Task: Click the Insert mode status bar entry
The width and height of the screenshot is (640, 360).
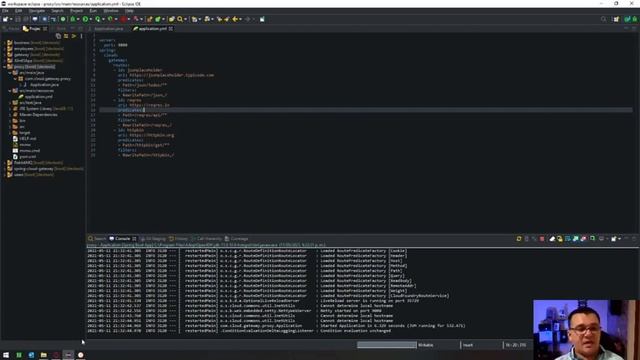Action: [x=468, y=345]
